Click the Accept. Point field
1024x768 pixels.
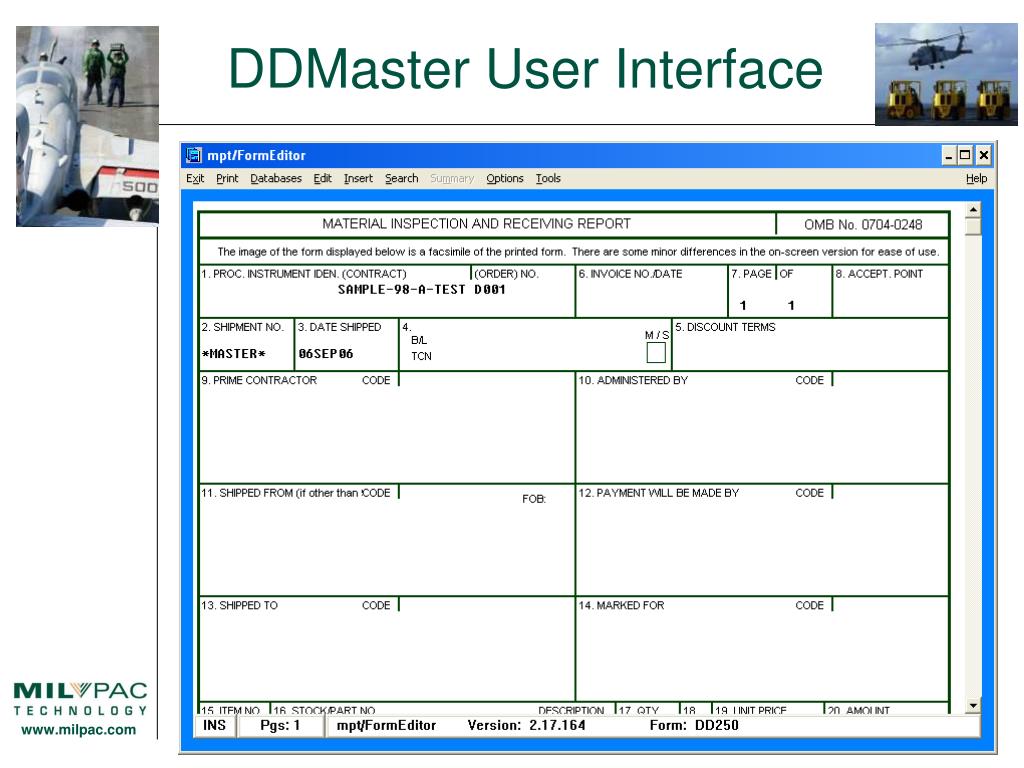coord(890,291)
